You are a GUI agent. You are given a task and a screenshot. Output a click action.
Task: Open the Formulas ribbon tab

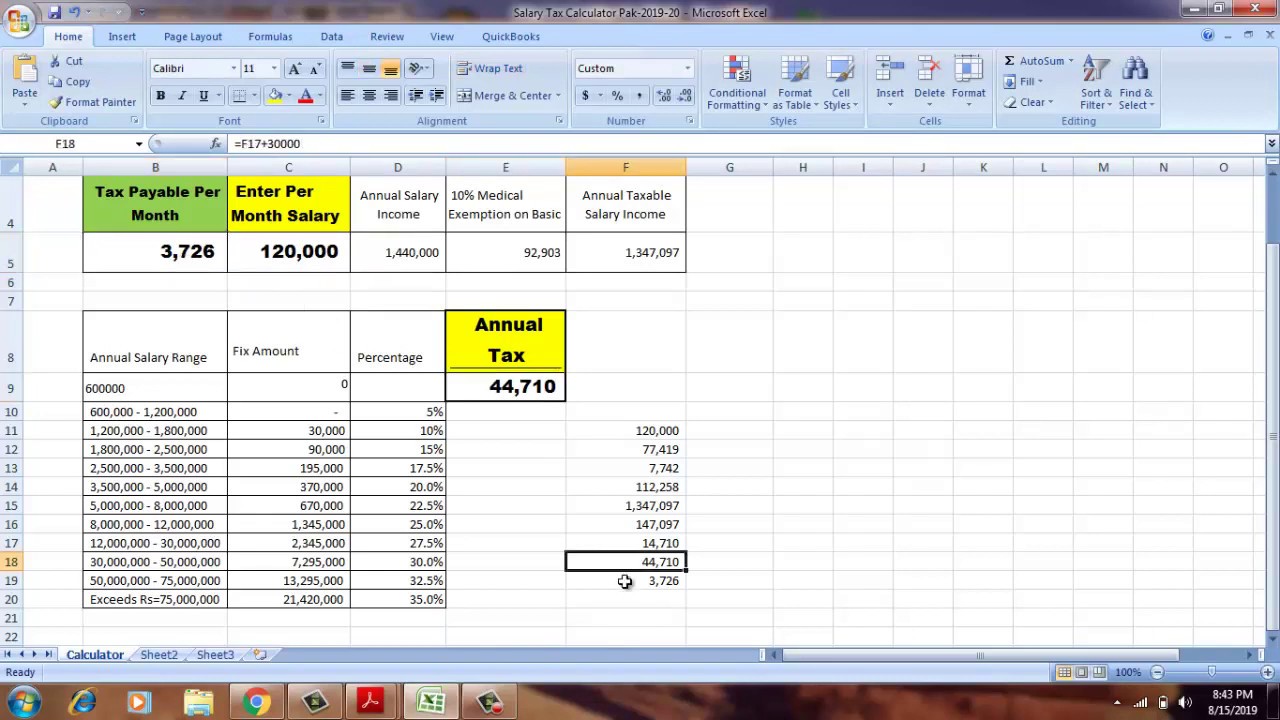tap(270, 37)
